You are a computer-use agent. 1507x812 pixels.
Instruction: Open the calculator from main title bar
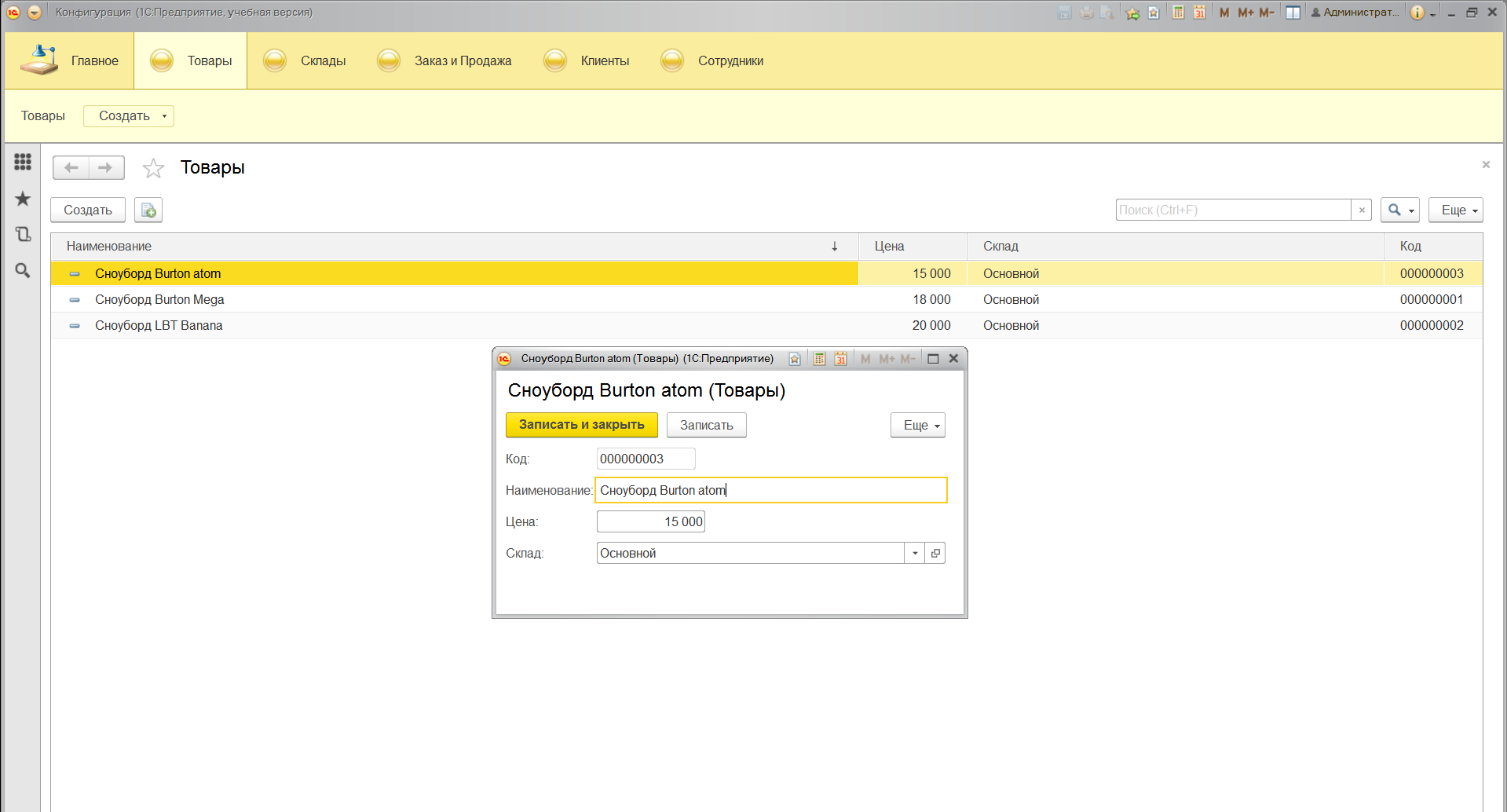coord(1178,13)
